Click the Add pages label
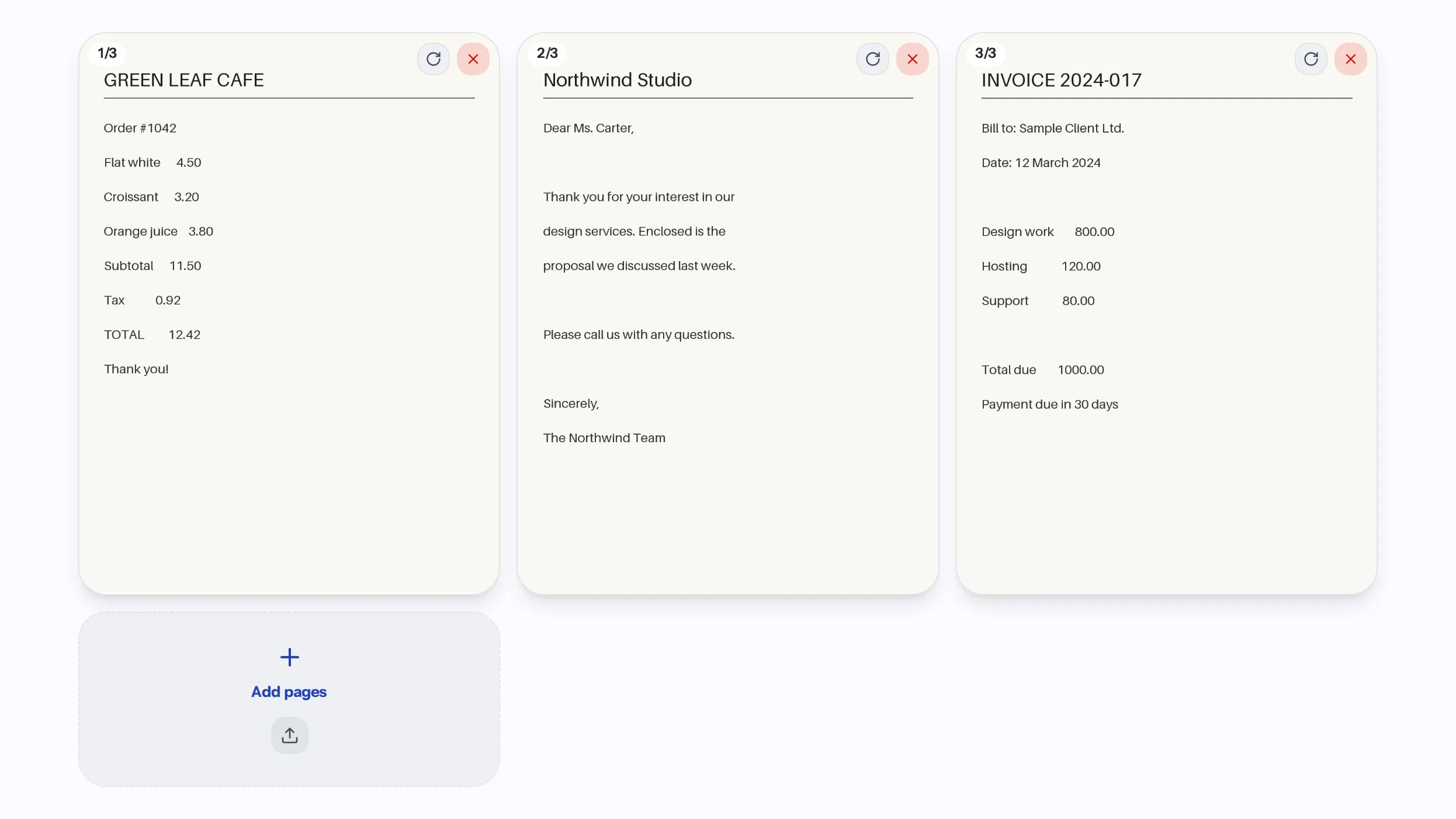 (289, 692)
